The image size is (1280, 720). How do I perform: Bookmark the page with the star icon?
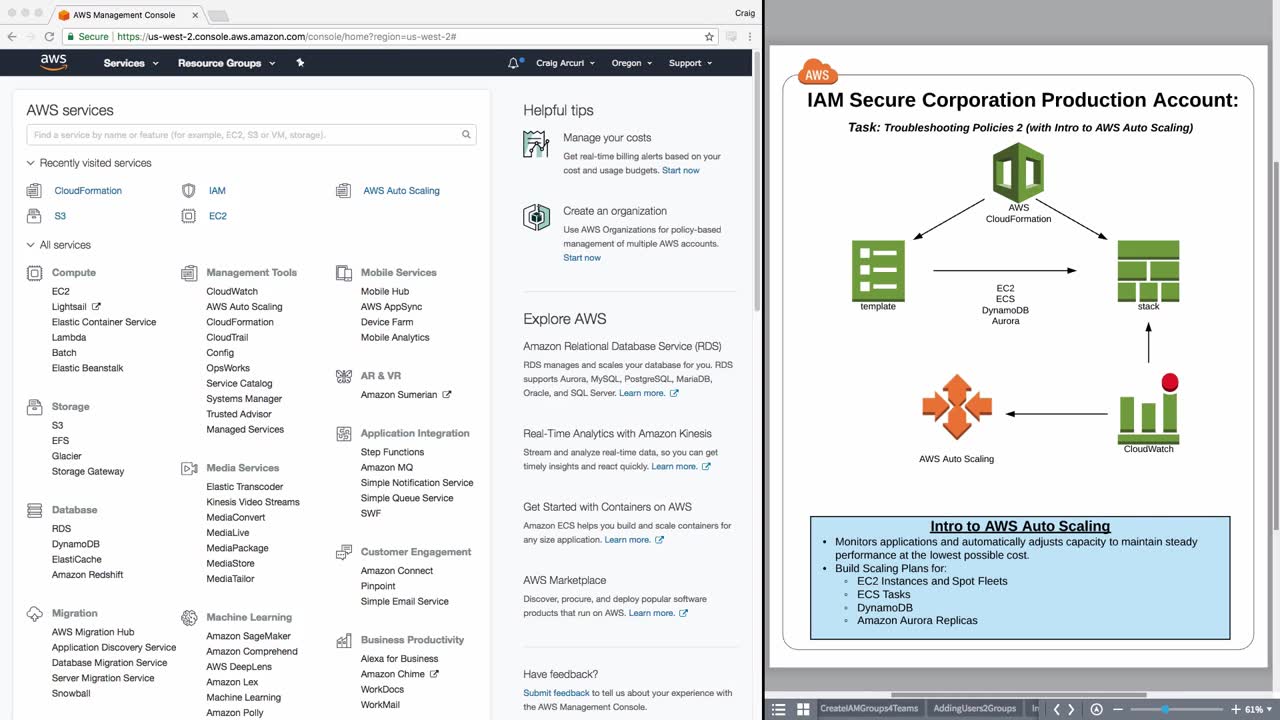pyautogui.click(x=709, y=37)
